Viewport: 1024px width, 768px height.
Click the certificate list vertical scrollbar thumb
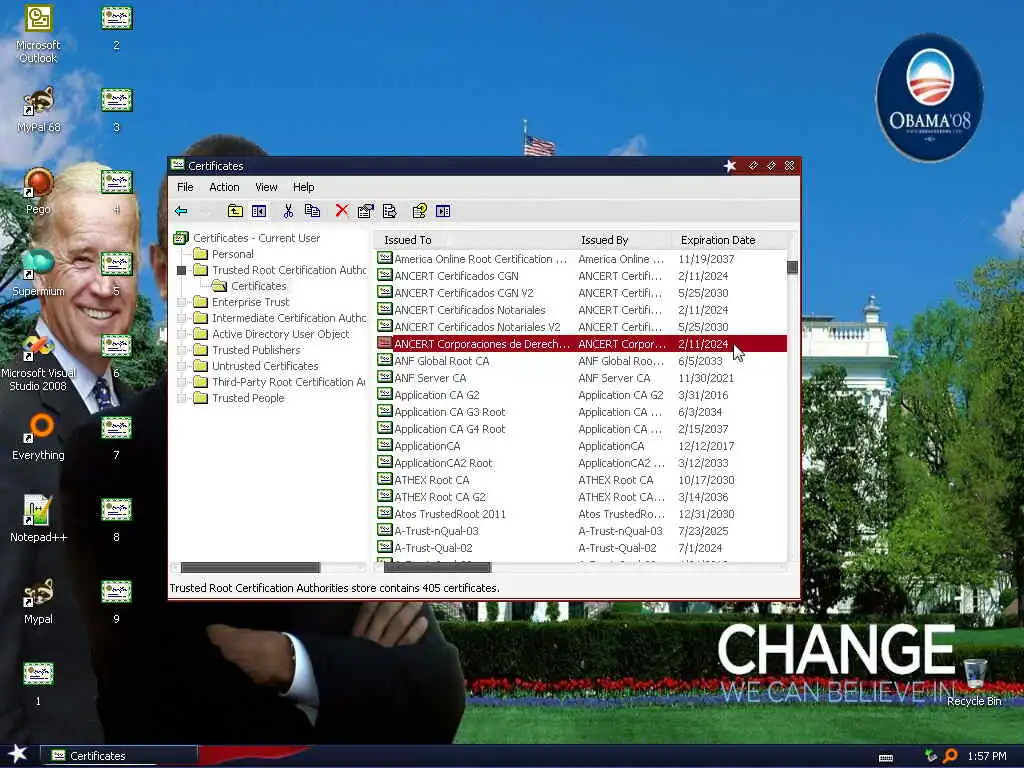[x=792, y=267]
